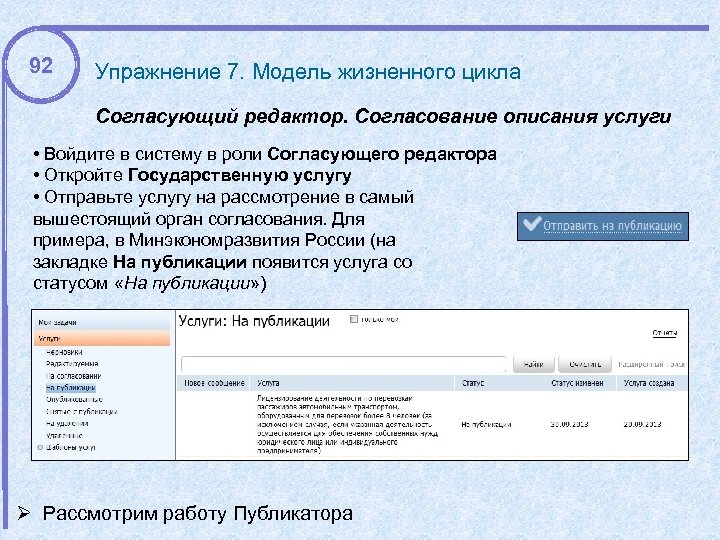Image resolution: width=720 pixels, height=540 pixels.
Task: Sort by the Статус изменен column header
Action: pos(577,383)
